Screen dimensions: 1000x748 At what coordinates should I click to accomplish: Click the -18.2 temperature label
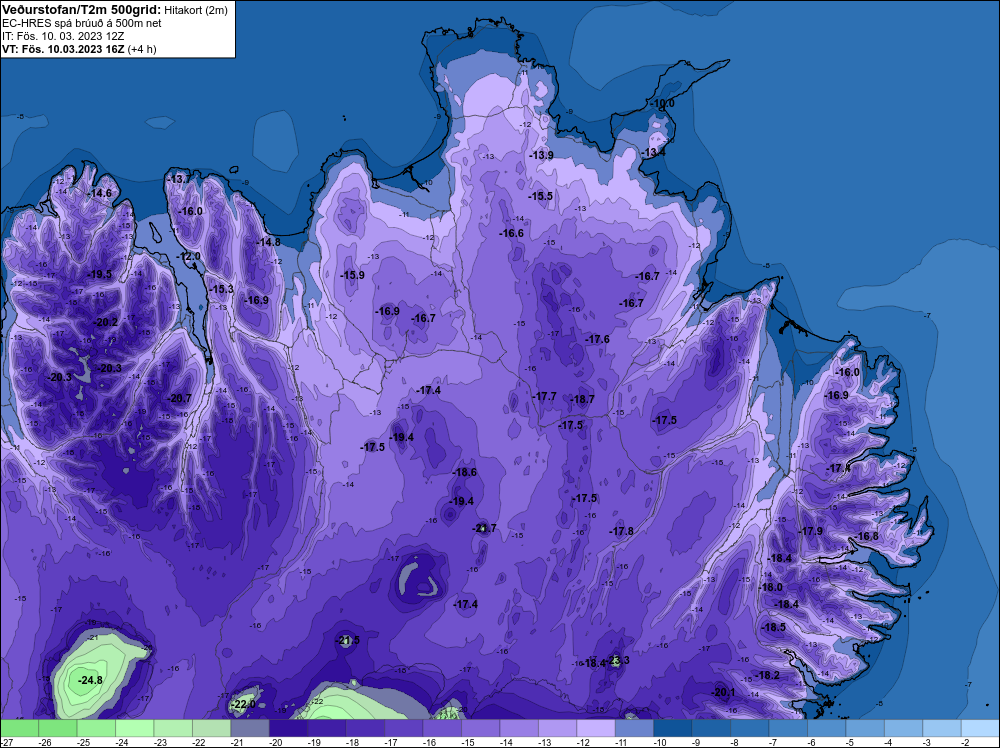(767, 675)
